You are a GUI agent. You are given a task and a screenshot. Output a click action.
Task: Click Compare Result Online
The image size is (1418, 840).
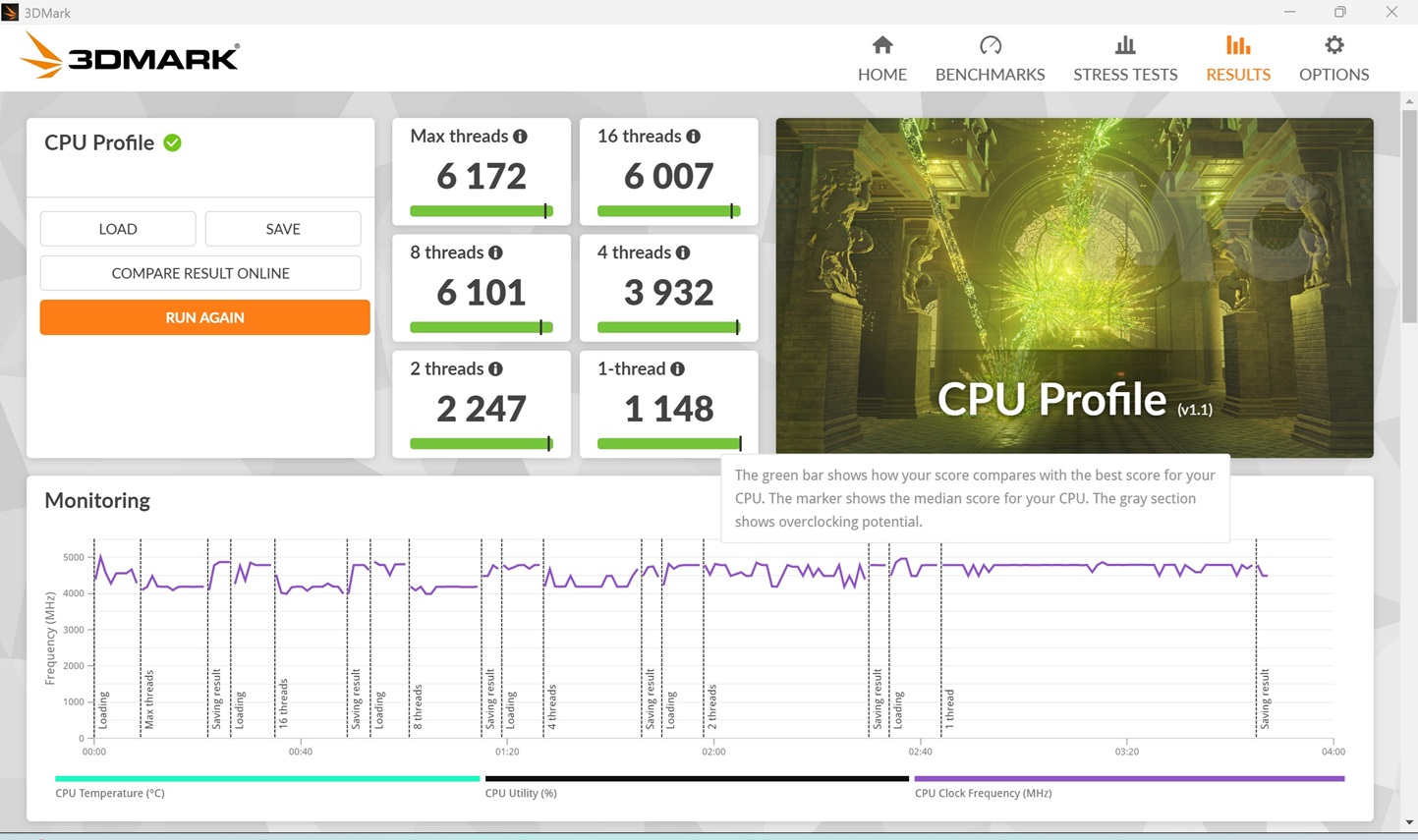tap(200, 273)
